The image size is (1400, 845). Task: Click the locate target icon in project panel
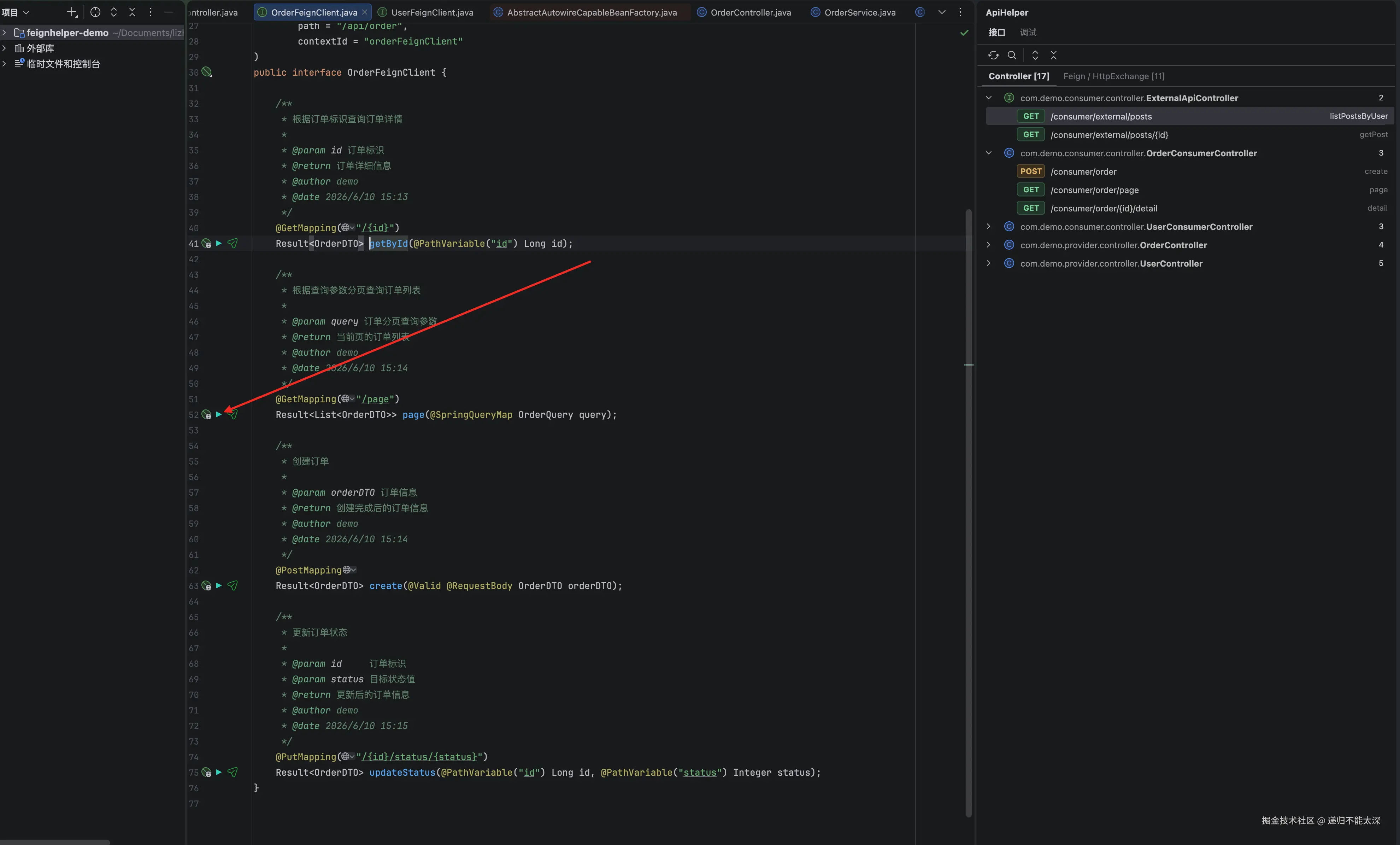coord(95,12)
